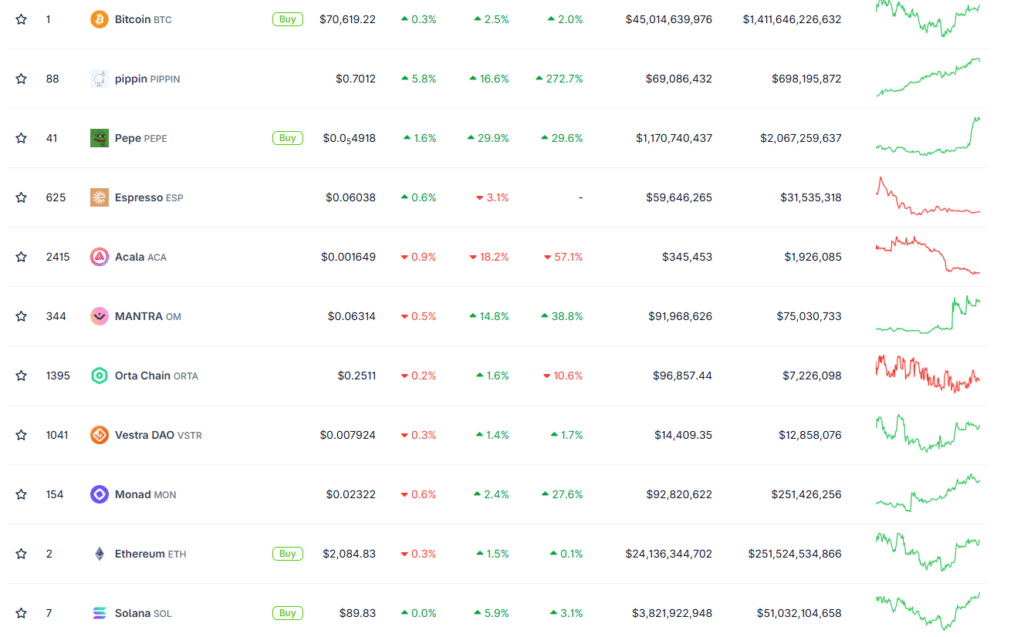Star Bitcoin to add to watchlist

click(21, 19)
